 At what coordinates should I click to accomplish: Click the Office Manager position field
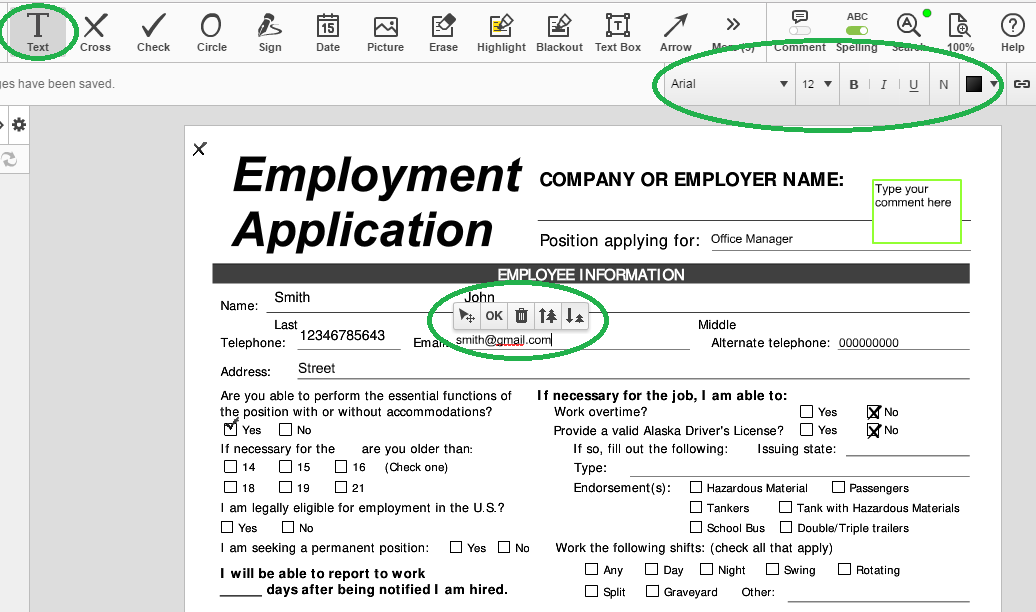(x=752, y=239)
